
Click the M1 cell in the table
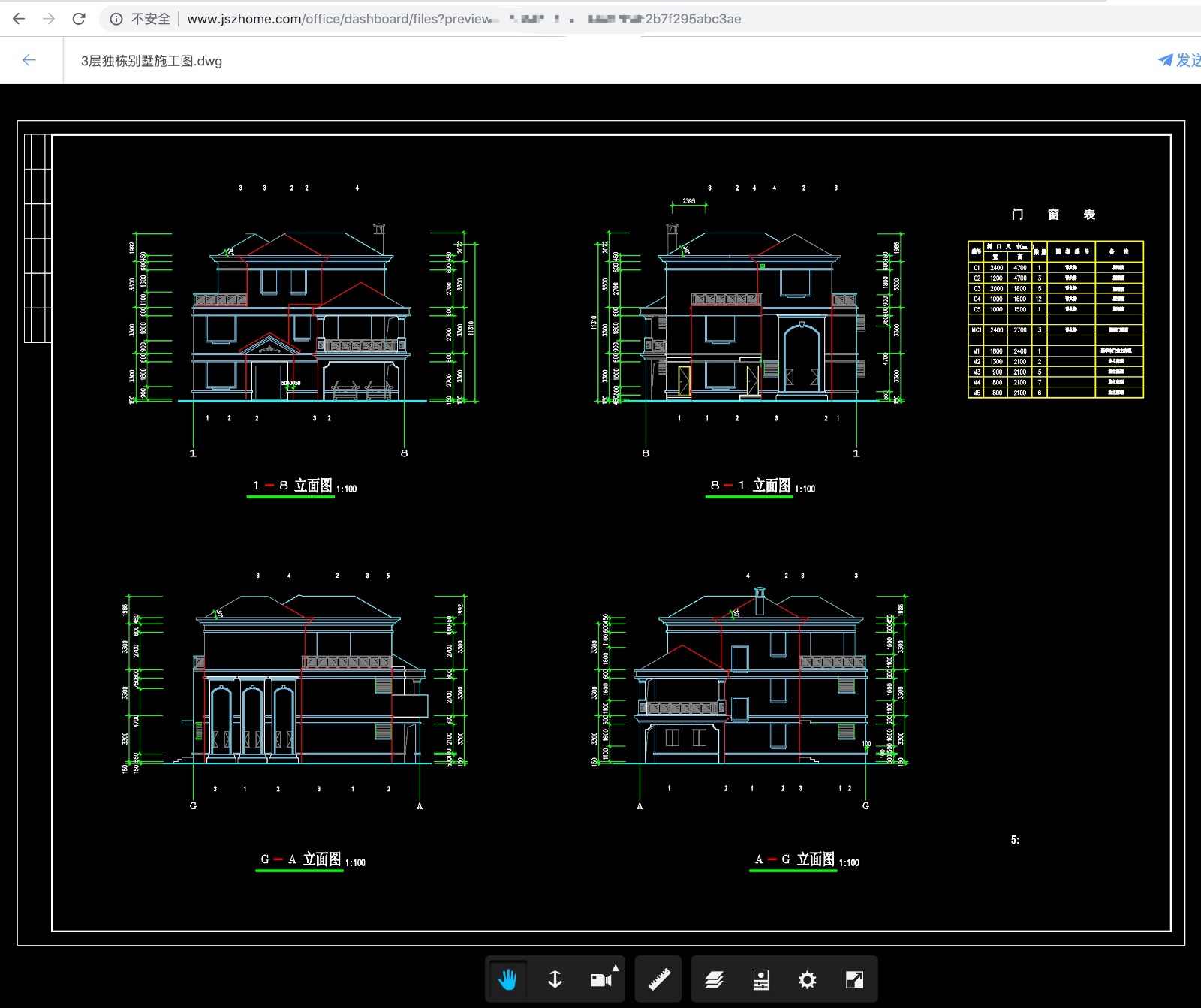977,351
